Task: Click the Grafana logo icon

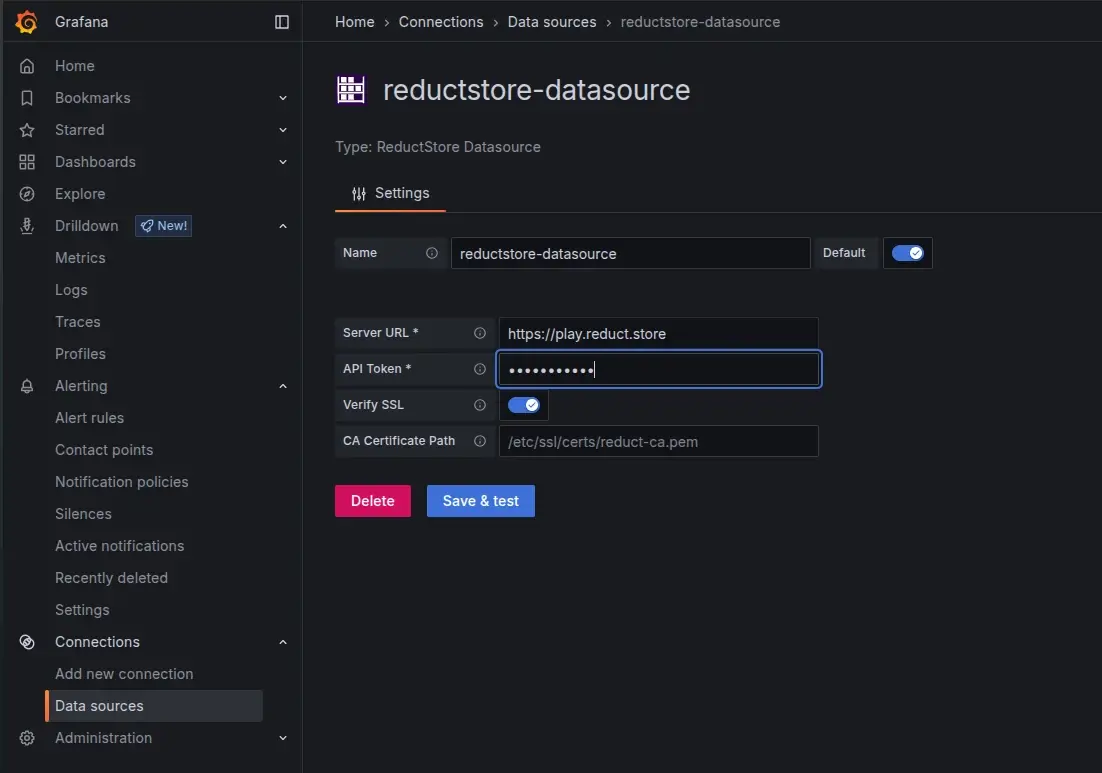Action: [x=26, y=21]
